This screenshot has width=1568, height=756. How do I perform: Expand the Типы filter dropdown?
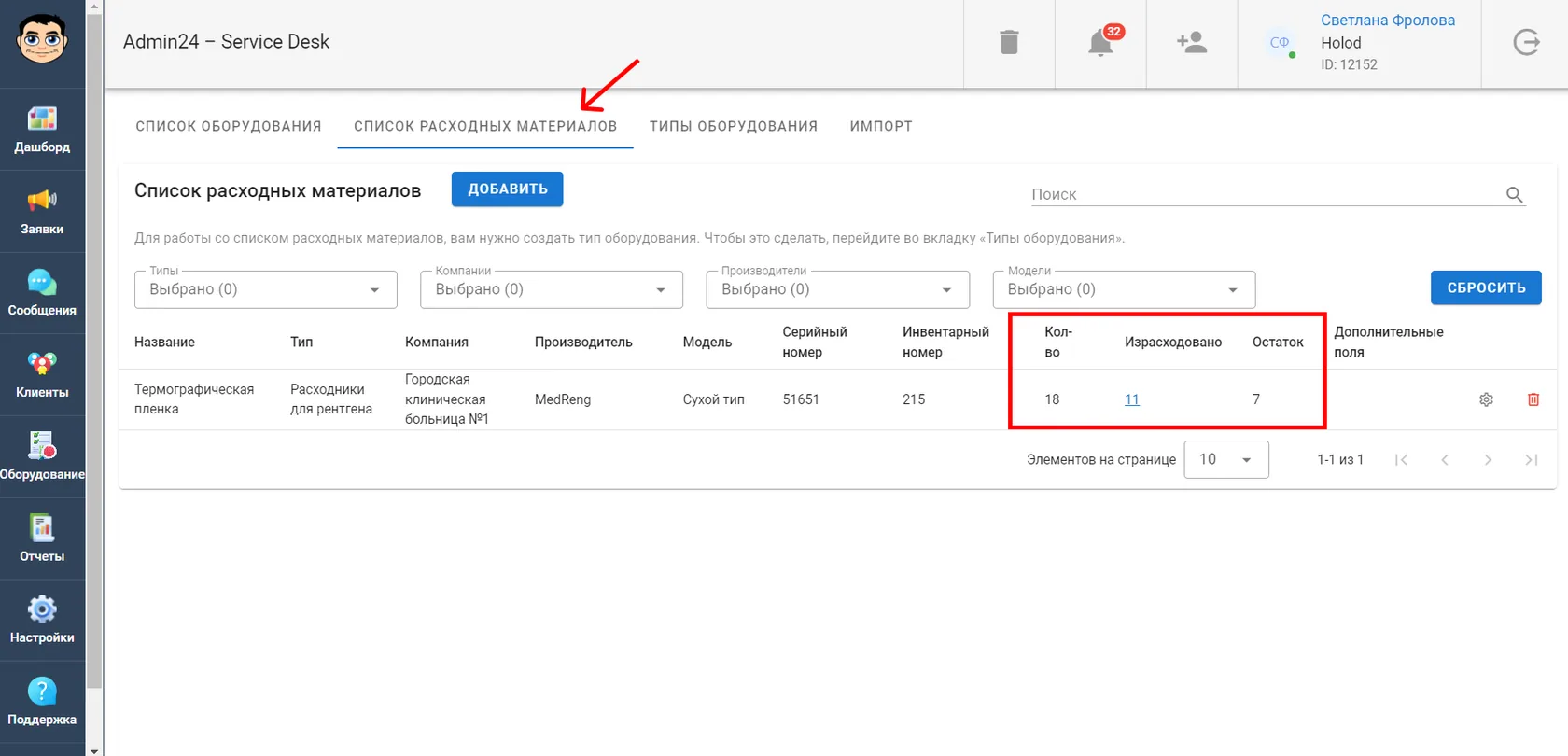tap(266, 289)
